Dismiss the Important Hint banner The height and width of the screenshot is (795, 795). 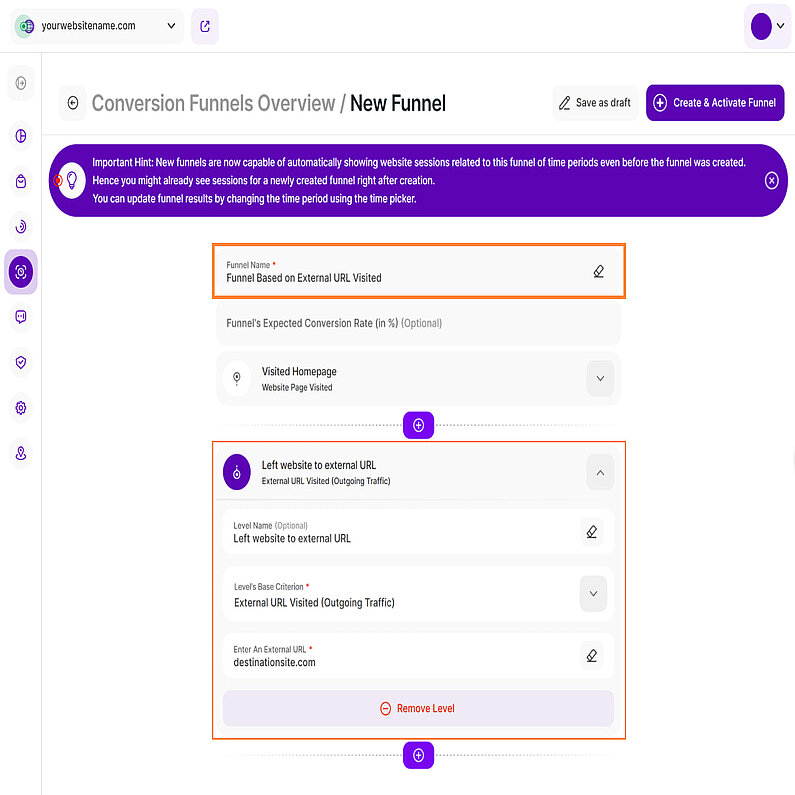[x=771, y=180]
